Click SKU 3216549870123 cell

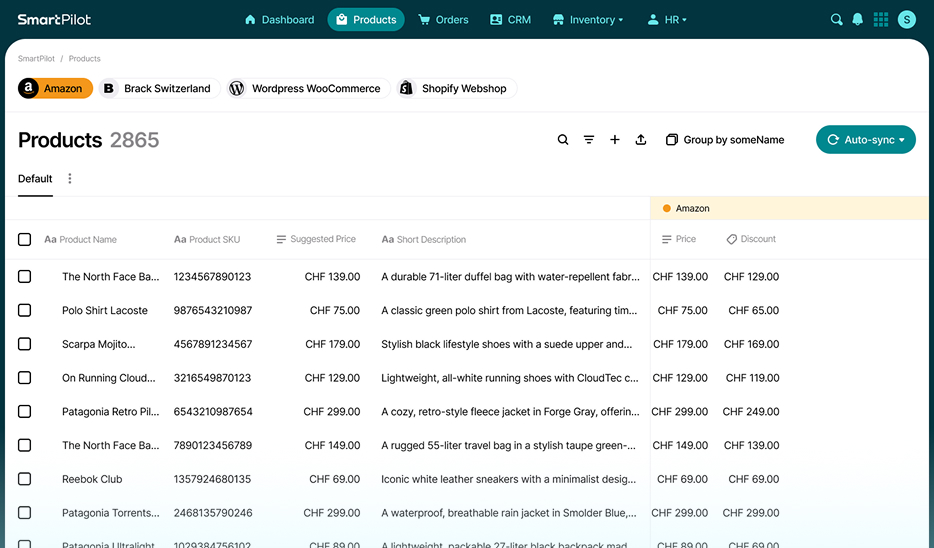tap(212, 378)
